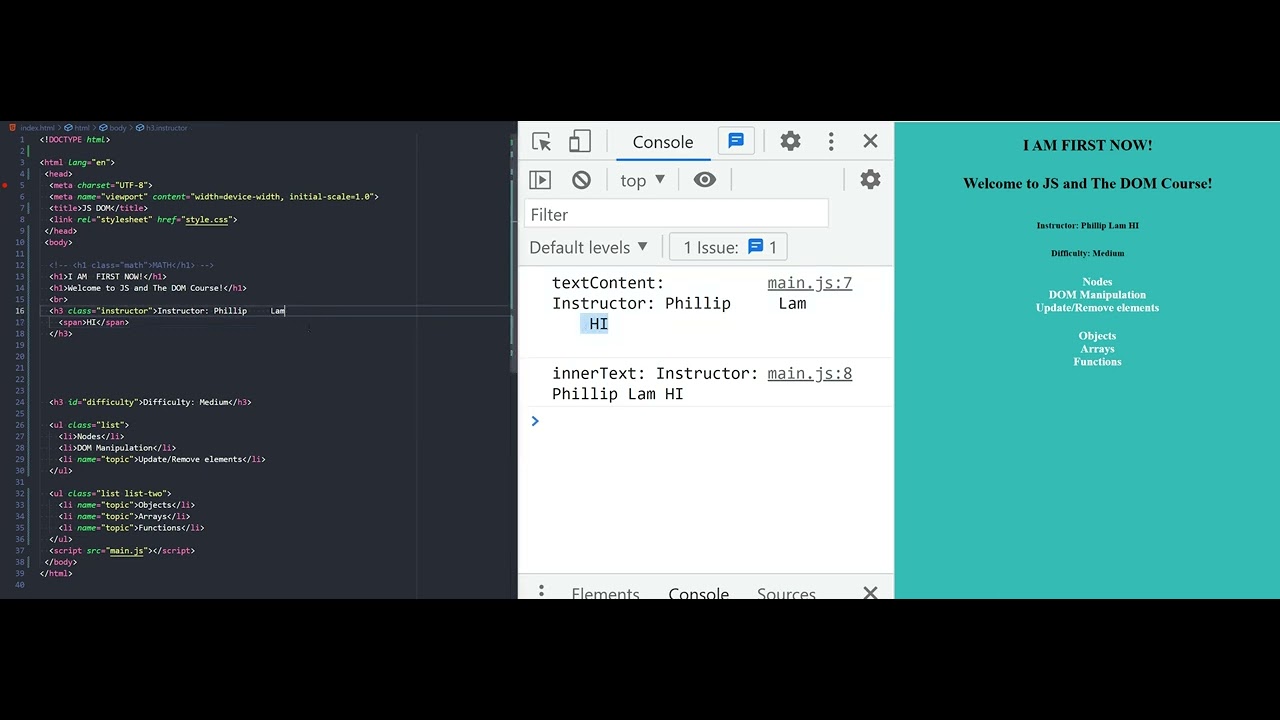Open console settings gear
Viewport: 1280px width, 720px height.
tap(870, 180)
